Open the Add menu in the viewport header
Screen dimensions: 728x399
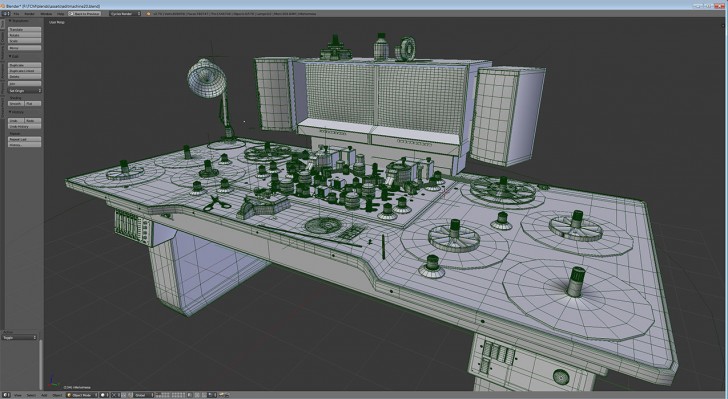click(x=44, y=395)
